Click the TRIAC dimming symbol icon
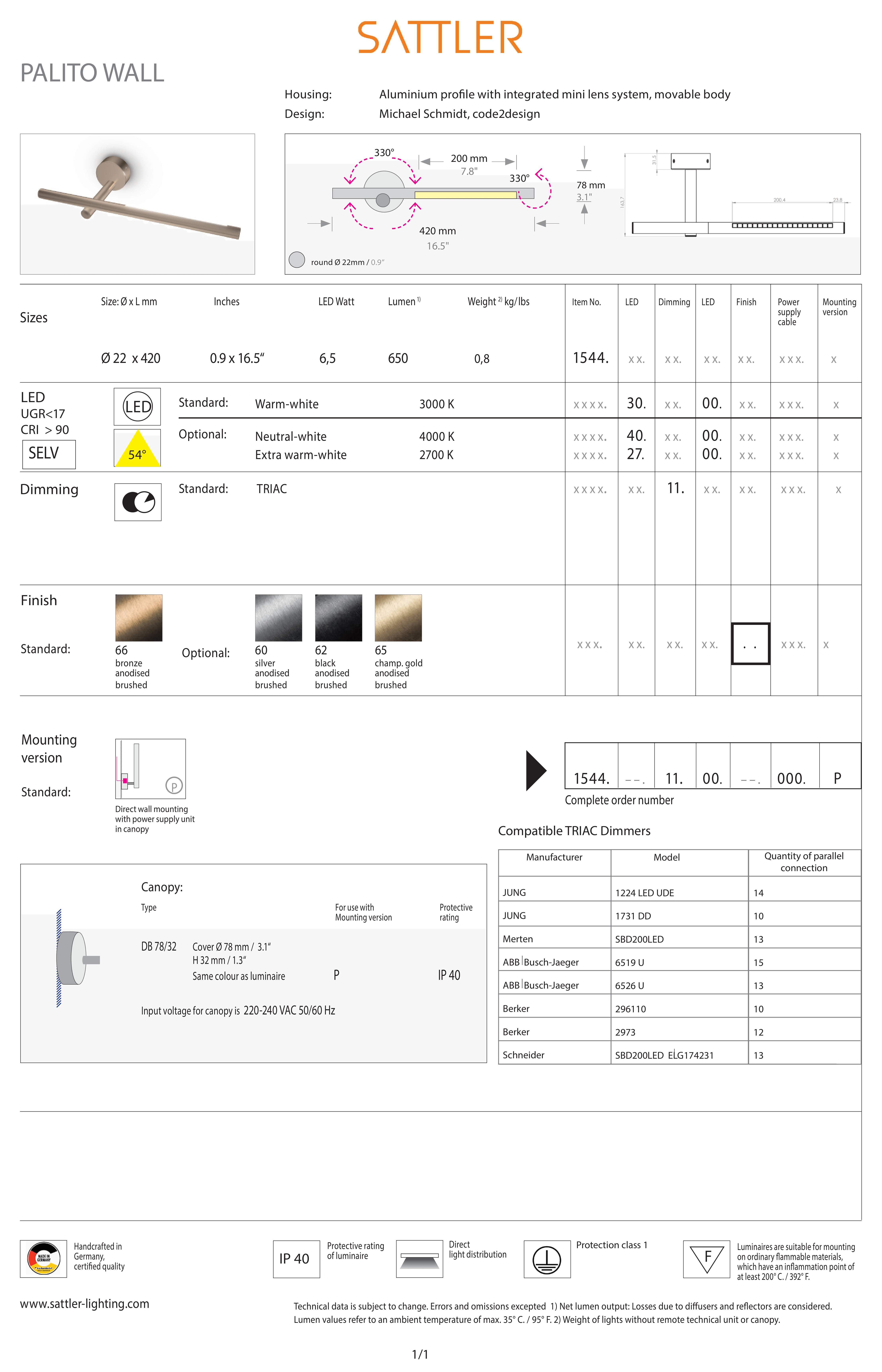 138,502
